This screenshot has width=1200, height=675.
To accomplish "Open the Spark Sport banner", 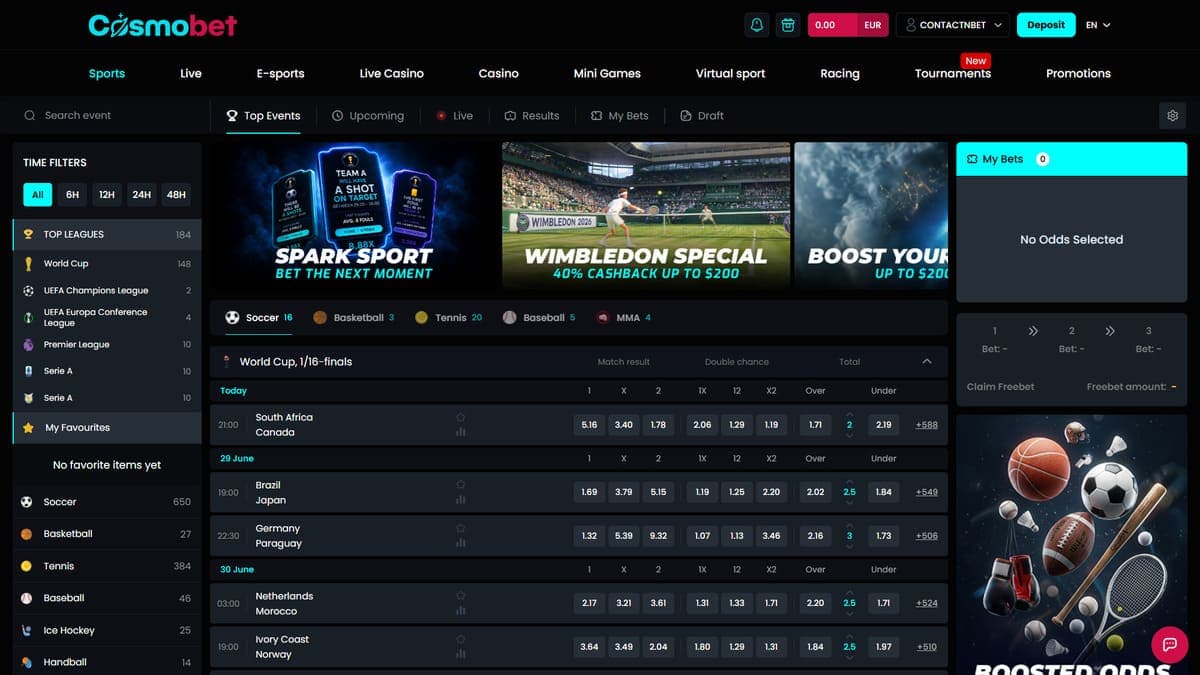I will (x=354, y=216).
